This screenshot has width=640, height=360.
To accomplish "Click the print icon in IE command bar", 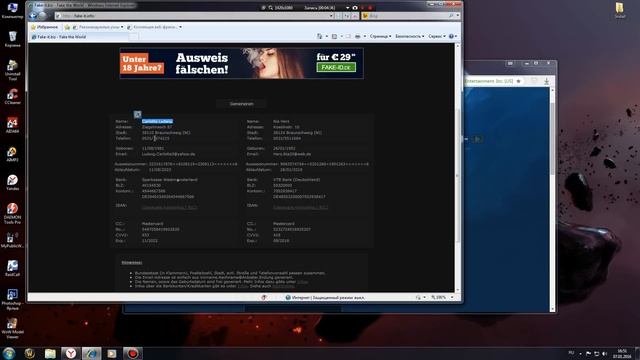I will 358,36.
